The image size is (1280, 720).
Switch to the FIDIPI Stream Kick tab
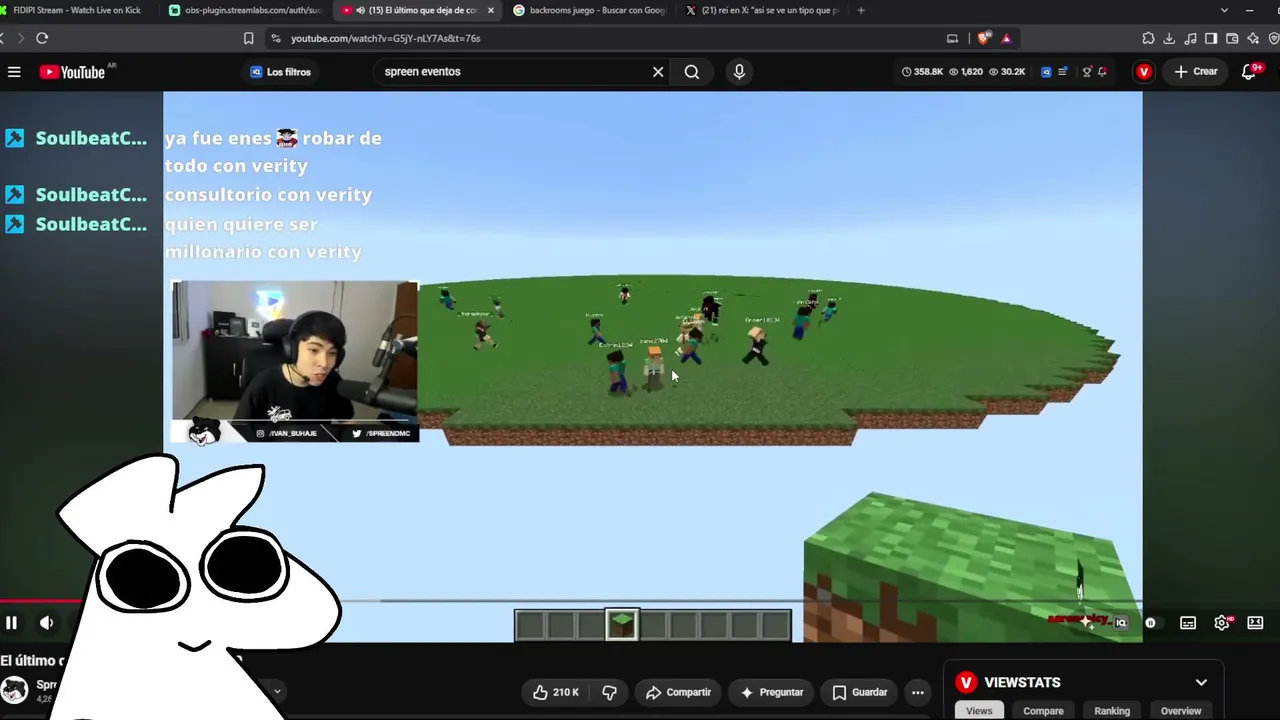(x=75, y=10)
